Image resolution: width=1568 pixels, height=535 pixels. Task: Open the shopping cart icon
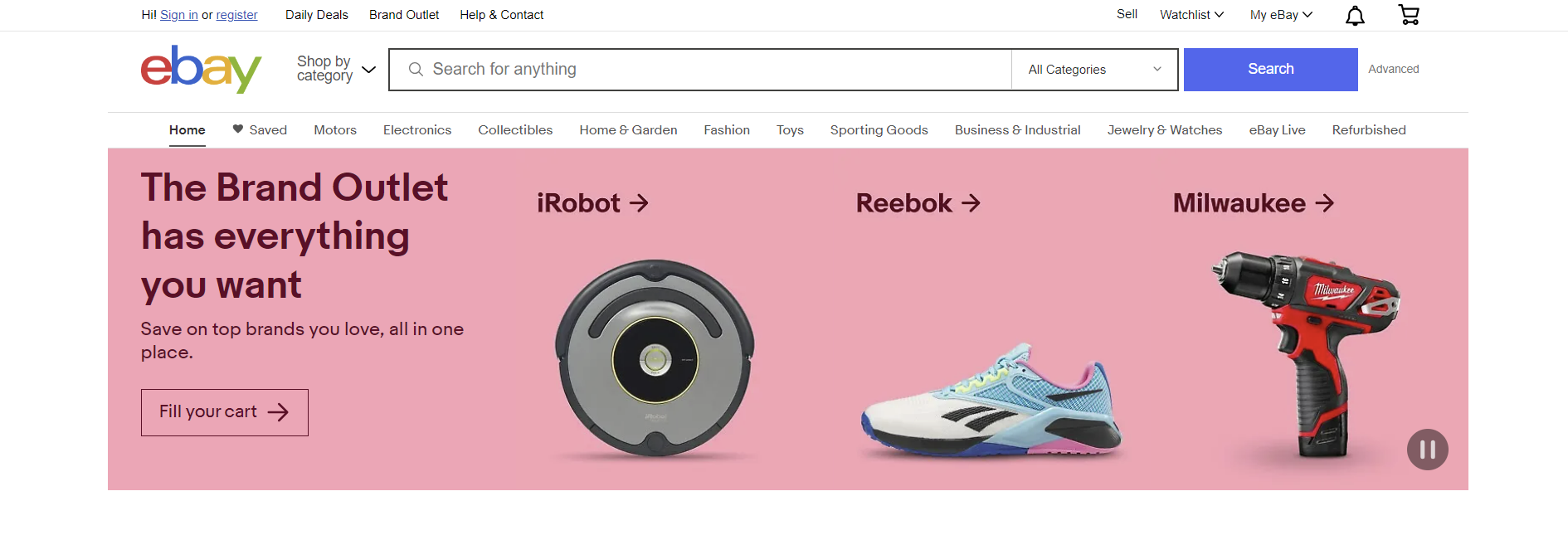click(x=1409, y=15)
